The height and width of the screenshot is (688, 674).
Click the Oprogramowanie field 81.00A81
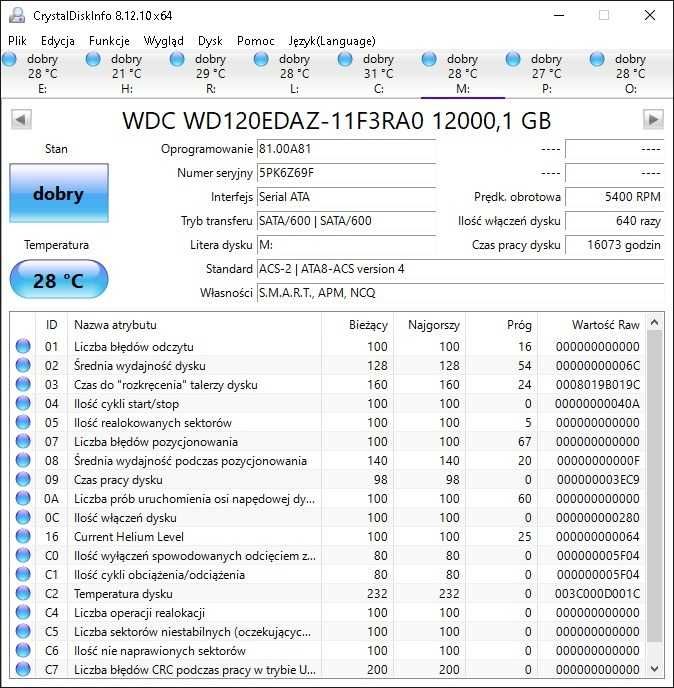[346, 149]
